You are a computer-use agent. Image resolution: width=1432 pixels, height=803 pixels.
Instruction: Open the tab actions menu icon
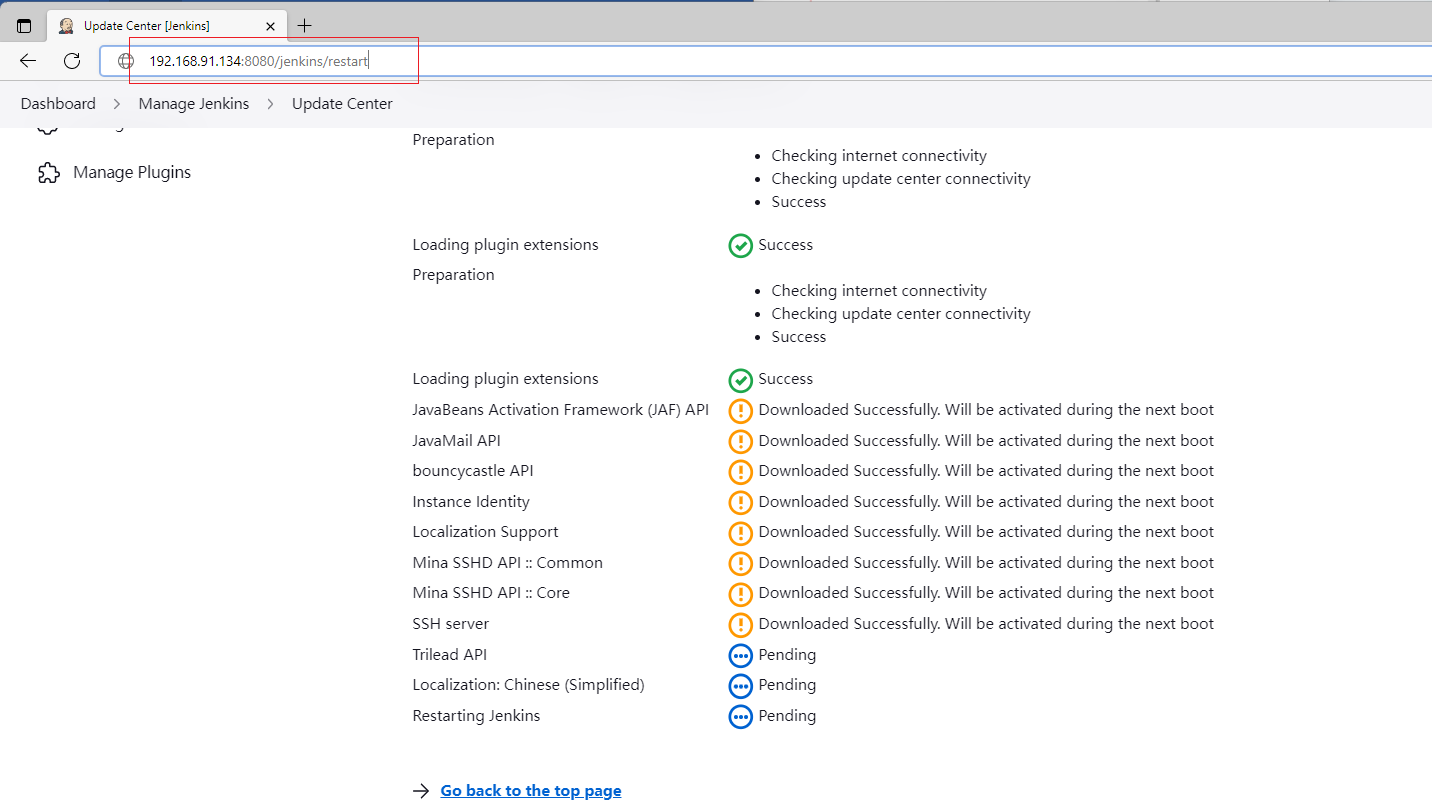(x=24, y=26)
